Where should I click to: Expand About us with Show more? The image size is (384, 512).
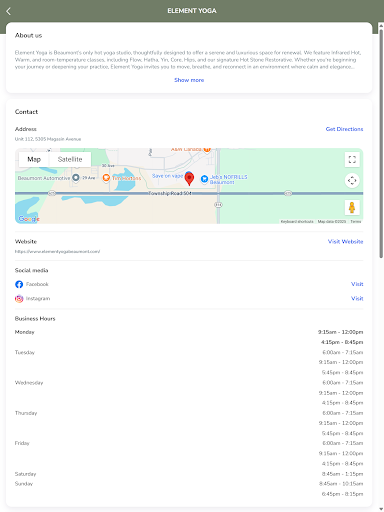point(189,80)
